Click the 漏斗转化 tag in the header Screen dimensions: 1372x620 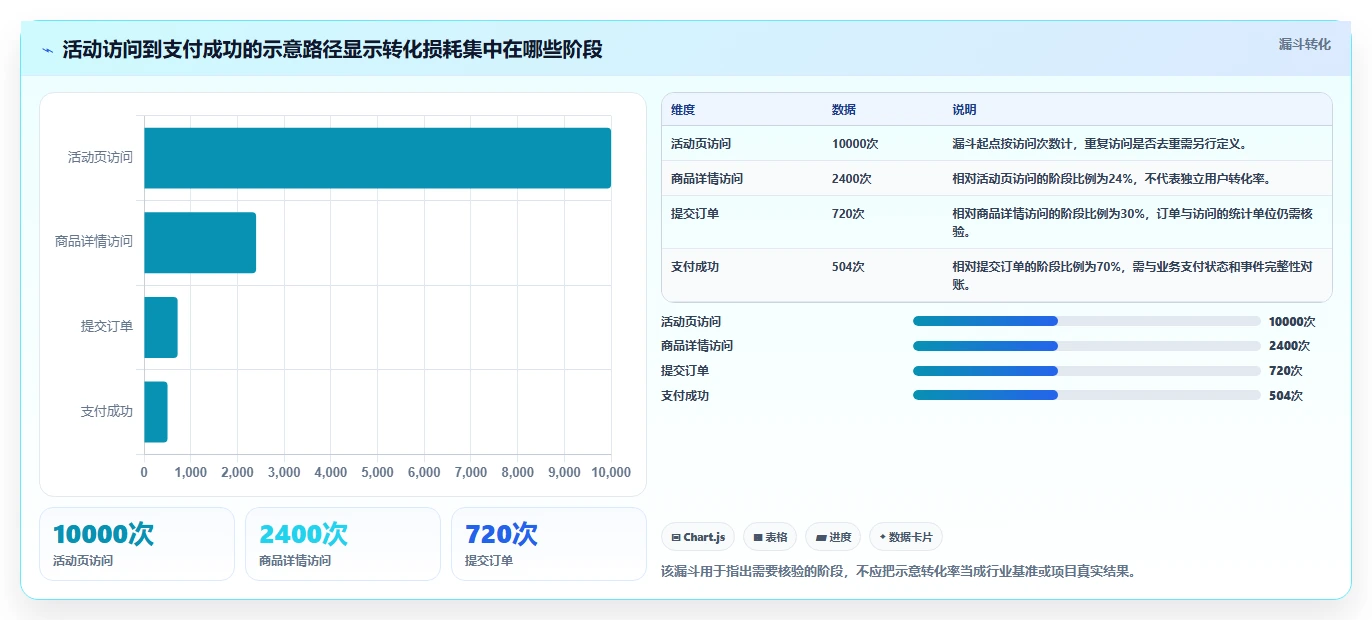pyautogui.click(x=1305, y=44)
